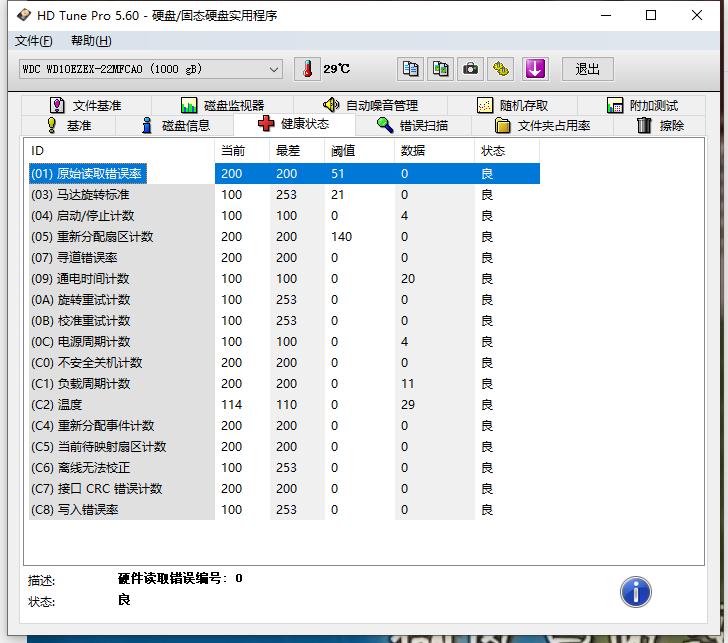Screen dimensions: 728x643
Task: Open options gear icon in toolbar
Action: coord(500,69)
